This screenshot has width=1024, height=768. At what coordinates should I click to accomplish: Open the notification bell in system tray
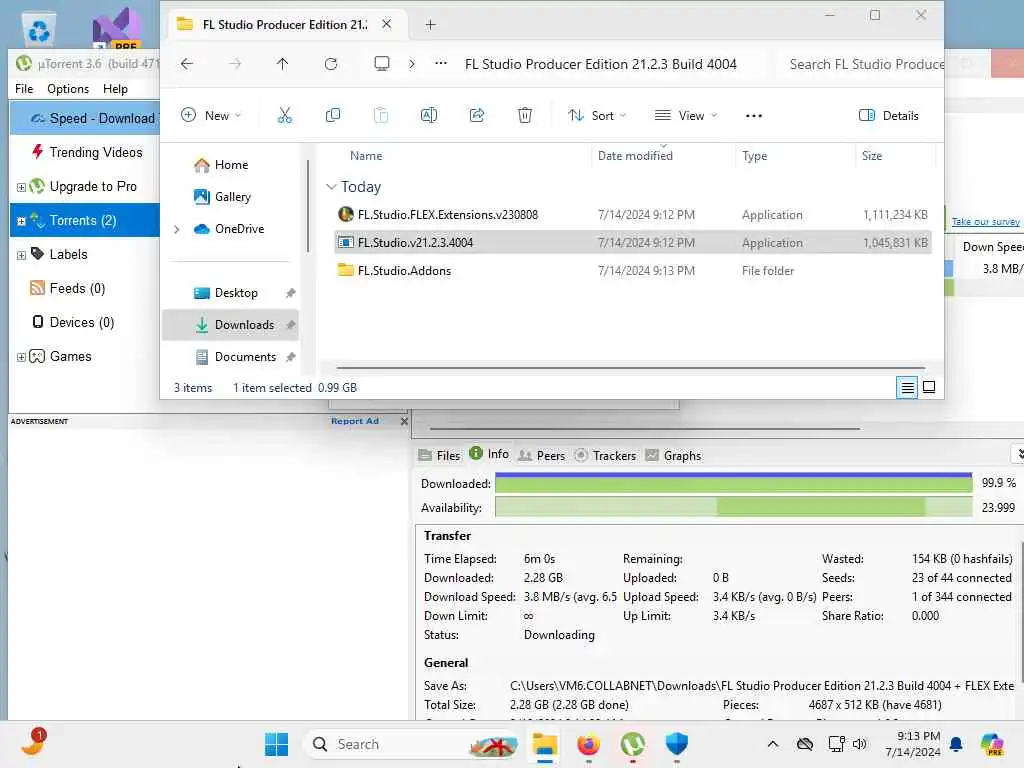tap(957, 744)
